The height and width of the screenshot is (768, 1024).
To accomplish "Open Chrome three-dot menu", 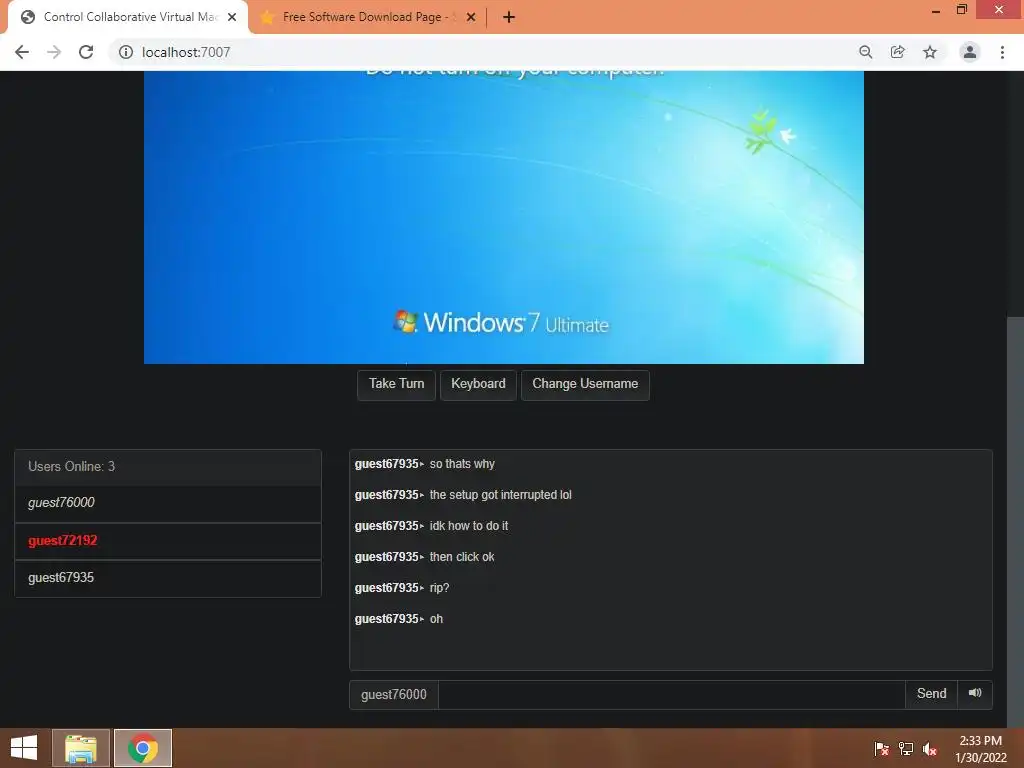I will 1002,52.
